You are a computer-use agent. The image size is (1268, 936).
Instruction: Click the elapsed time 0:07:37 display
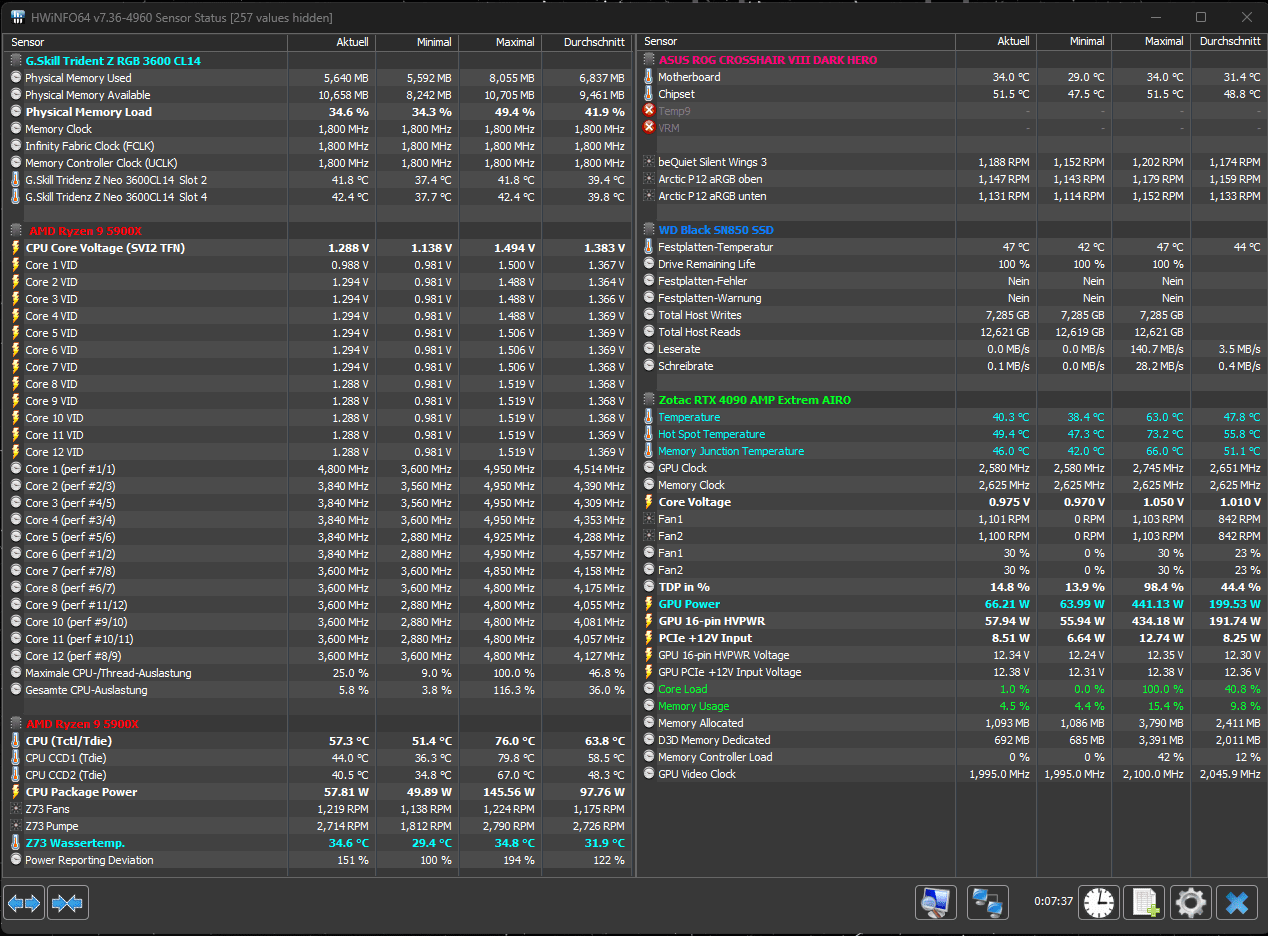click(x=1053, y=902)
